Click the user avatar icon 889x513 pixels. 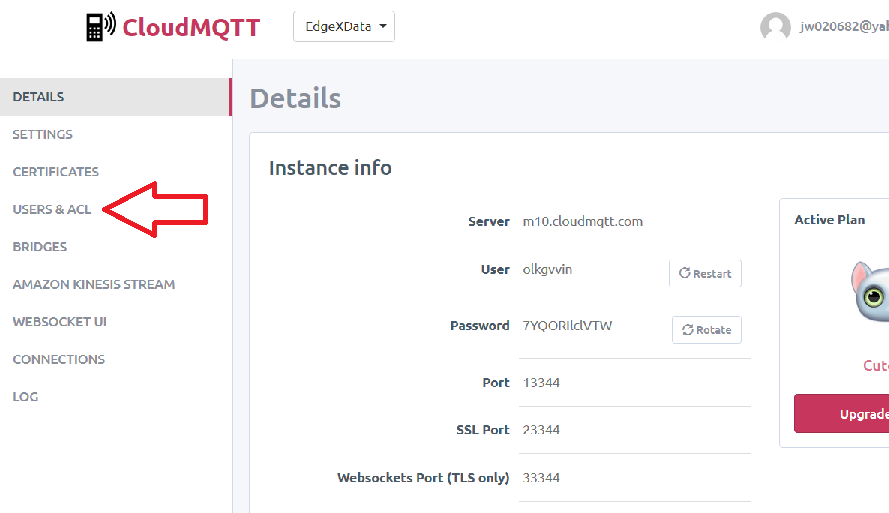click(775, 27)
